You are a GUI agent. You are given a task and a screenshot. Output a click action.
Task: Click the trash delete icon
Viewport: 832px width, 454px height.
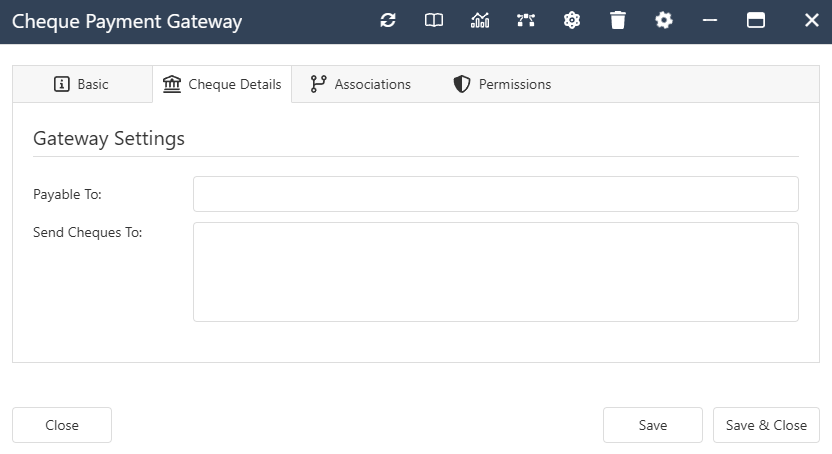click(618, 21)
